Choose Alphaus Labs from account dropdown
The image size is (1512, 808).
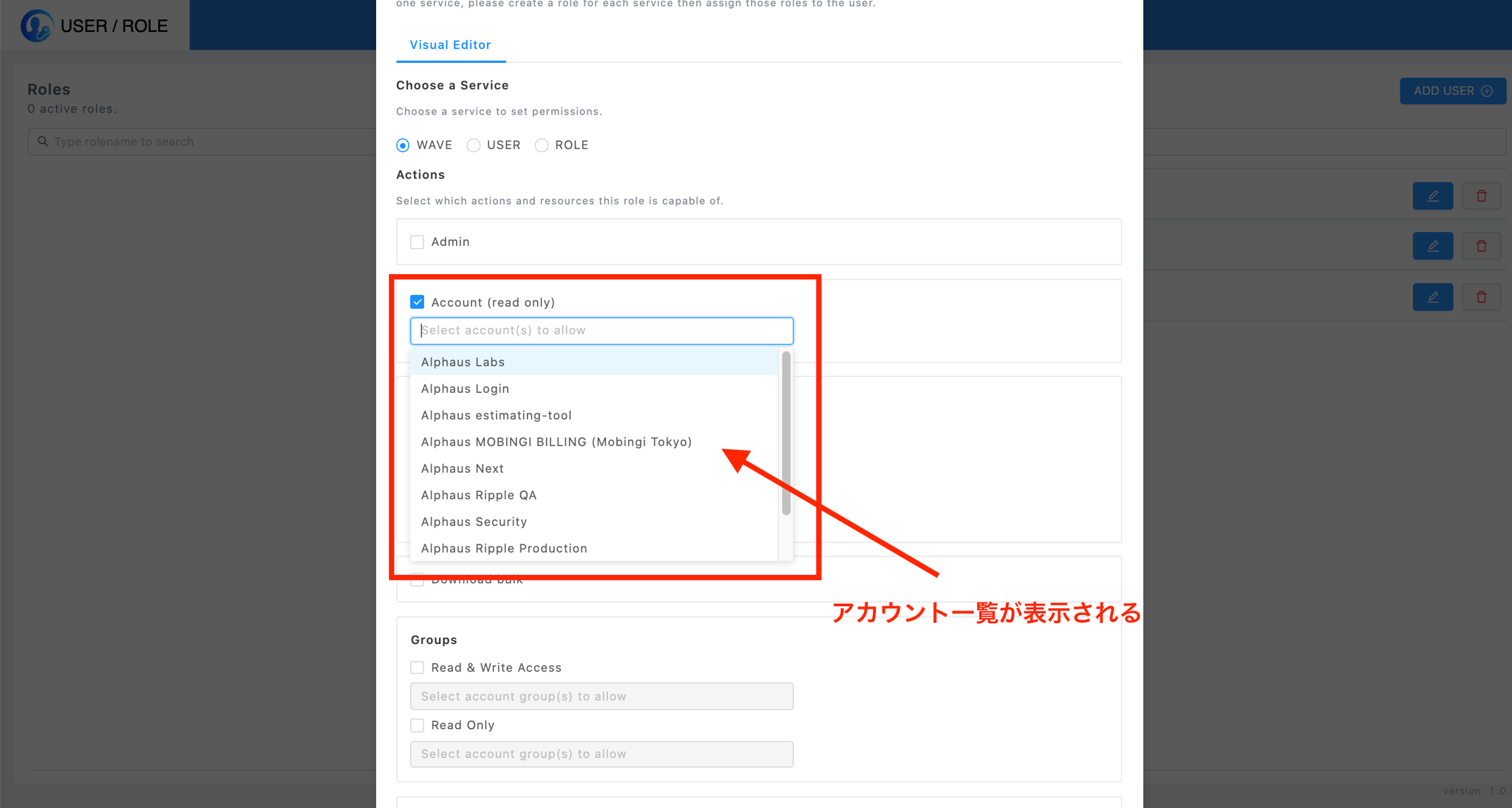(463, 362)
